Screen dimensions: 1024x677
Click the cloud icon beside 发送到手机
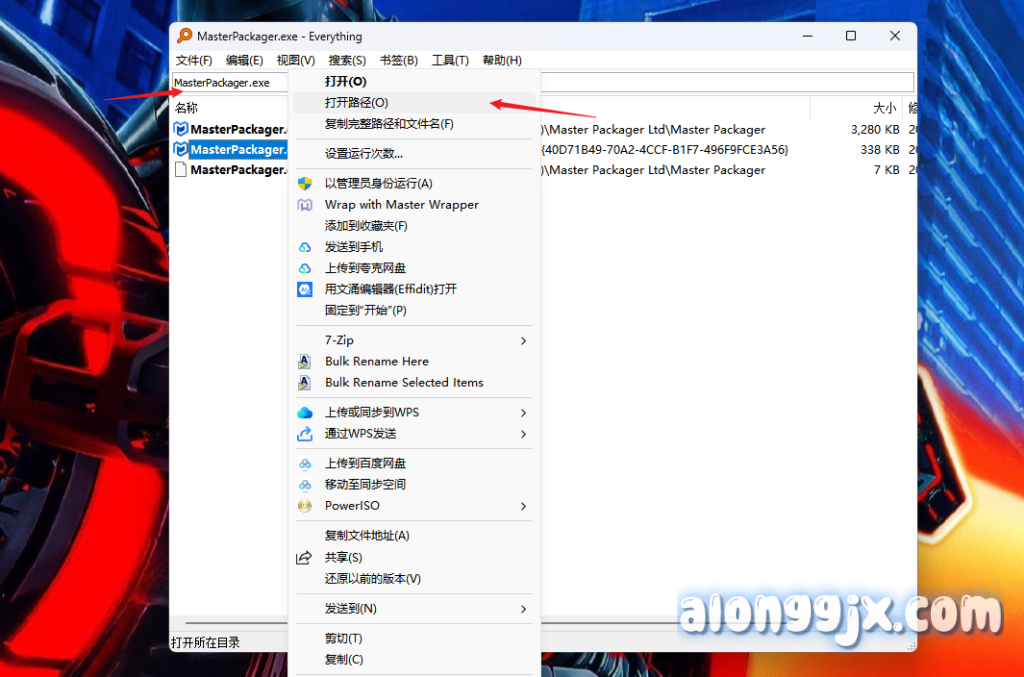[x=305, y=247]
